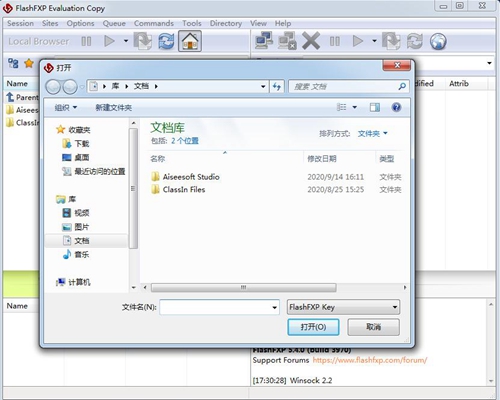The height and width of the screenshot is (400, 500).
Task: Click the remote refresh icon
Action: pos(414,41)
